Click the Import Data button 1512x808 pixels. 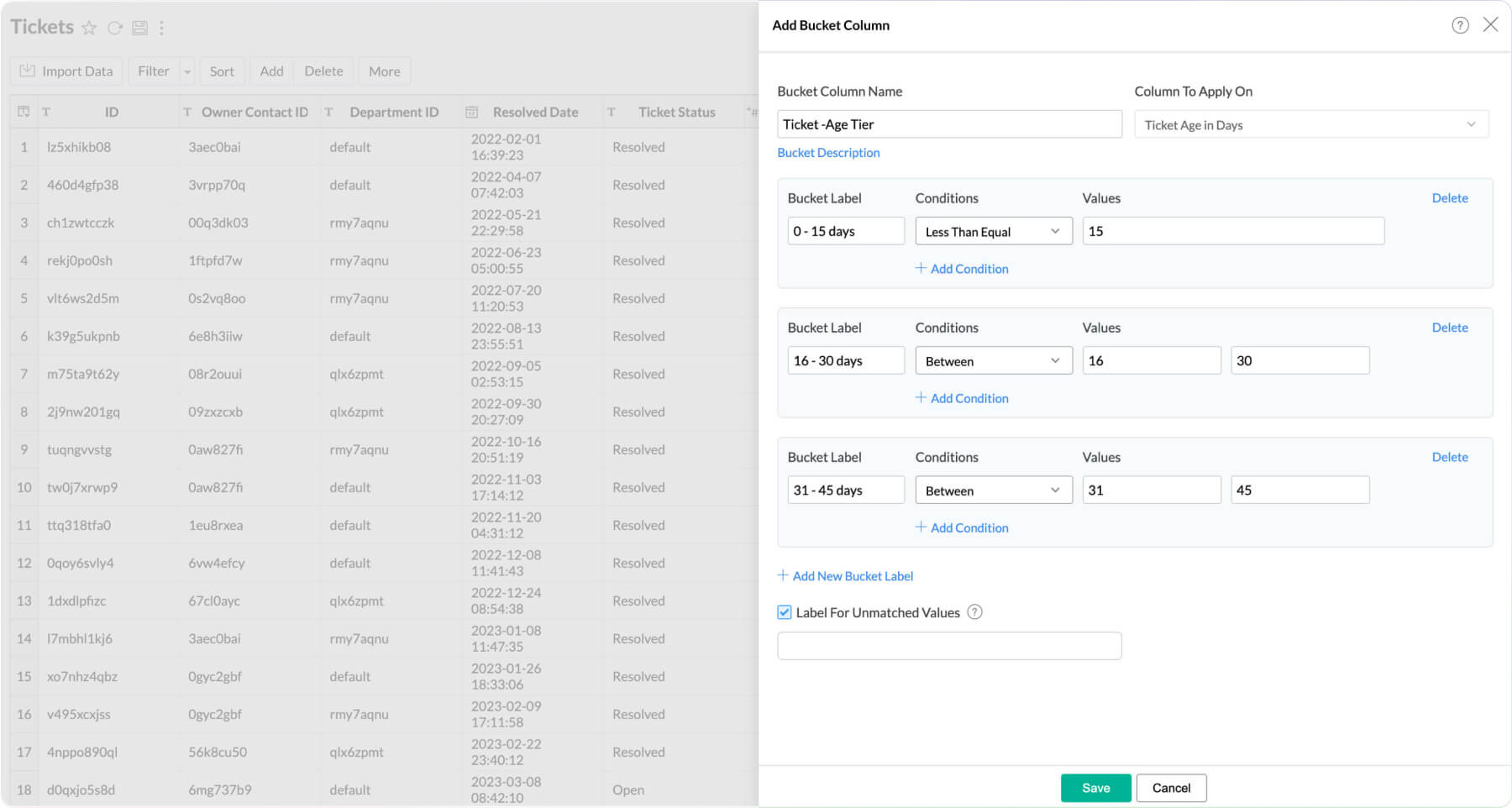coord(66,71)
